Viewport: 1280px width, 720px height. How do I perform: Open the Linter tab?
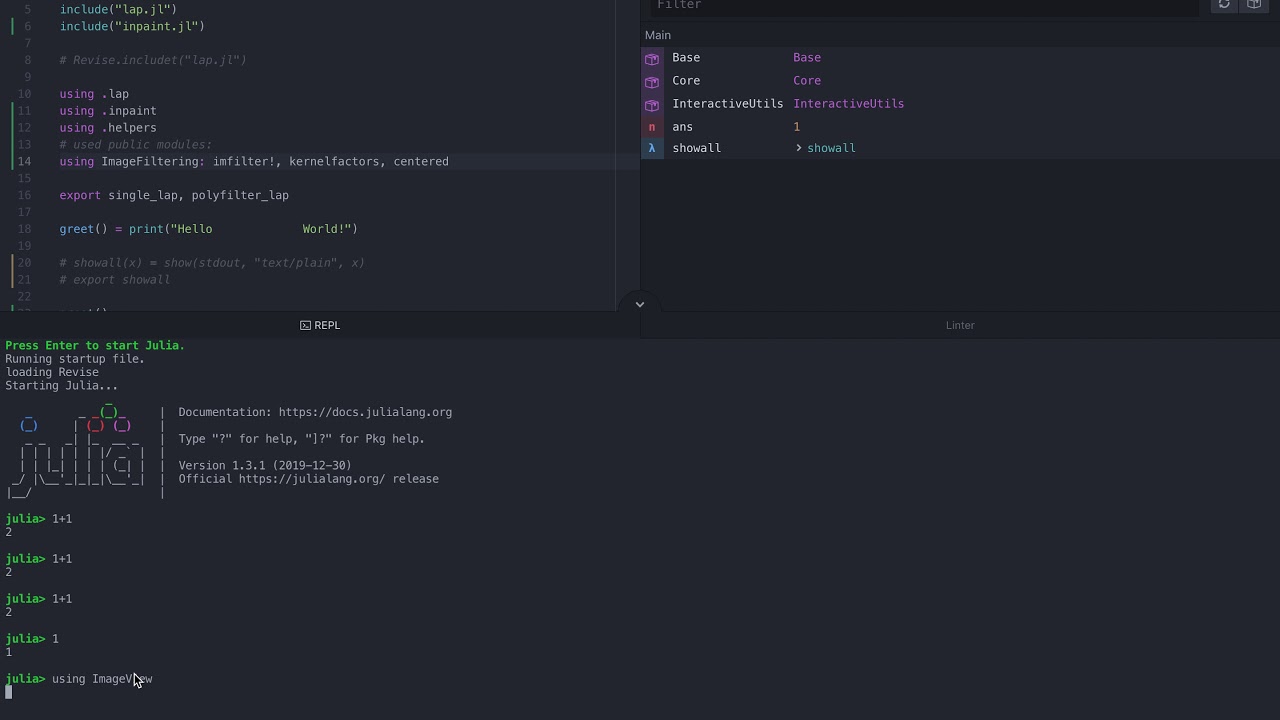tap(960, 326)
